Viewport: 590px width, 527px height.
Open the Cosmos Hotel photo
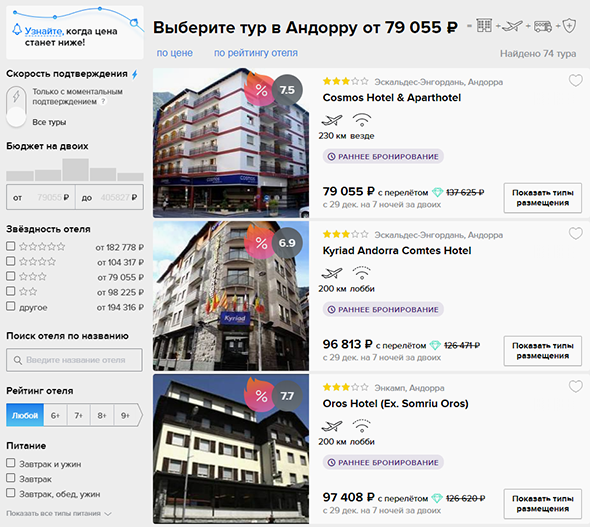tap(231, 143)
